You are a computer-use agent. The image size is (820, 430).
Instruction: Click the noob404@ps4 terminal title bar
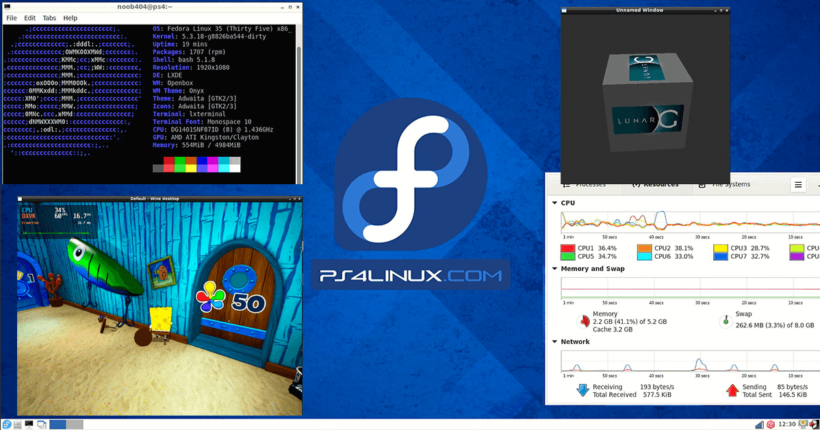click(152, 7)
